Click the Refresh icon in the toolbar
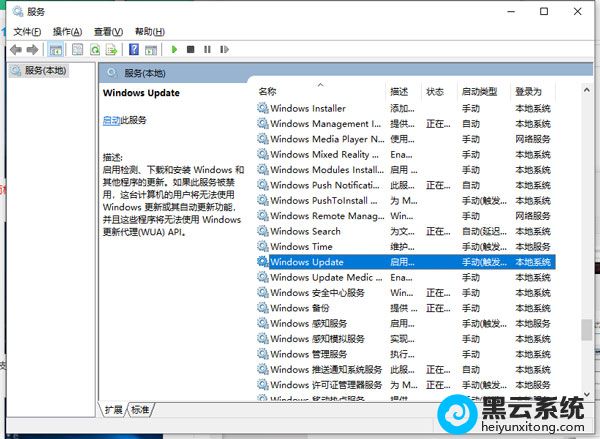The width and height of the screenshot is (600, 439). coord(95,49)
